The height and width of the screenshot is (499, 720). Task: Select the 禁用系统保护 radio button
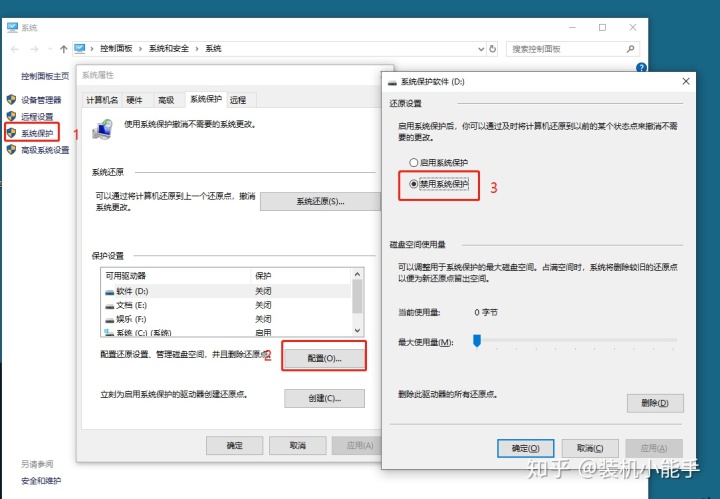(x=413, y=184)
